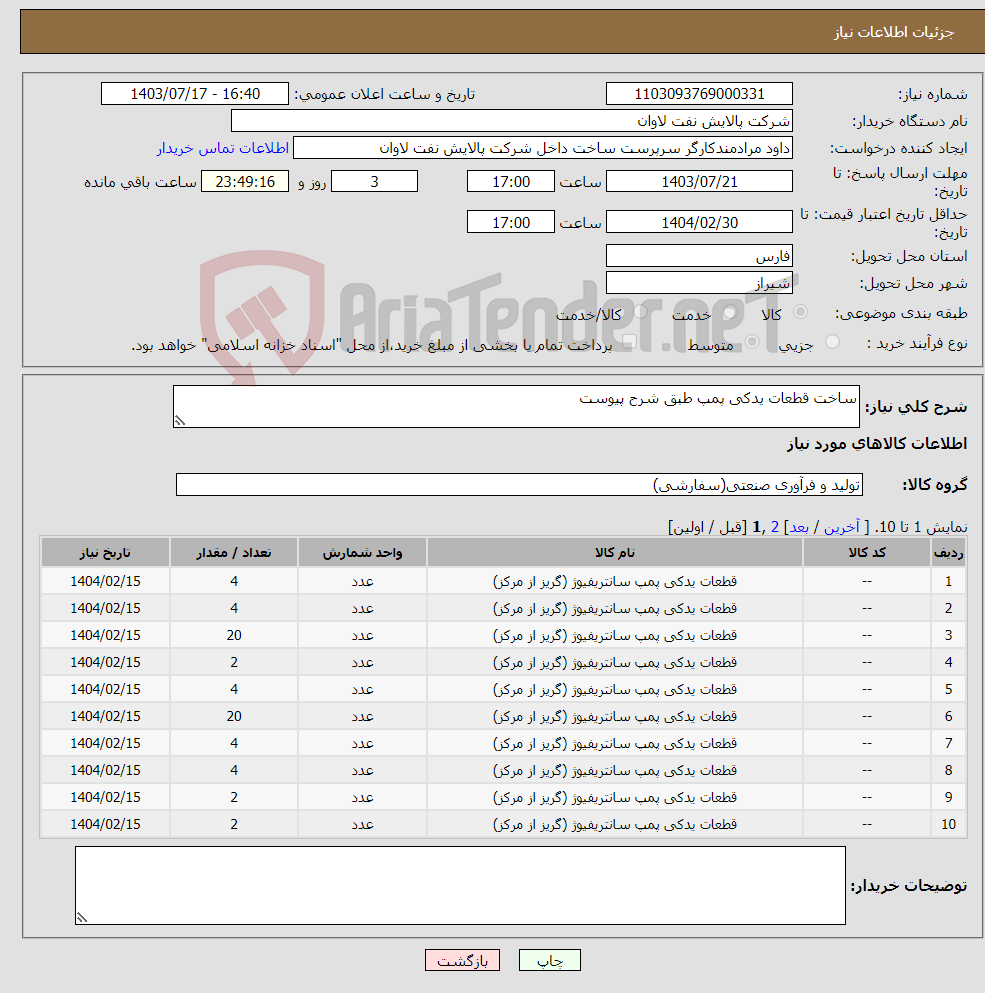Click the چاپ (print) button

click(549, 960)
